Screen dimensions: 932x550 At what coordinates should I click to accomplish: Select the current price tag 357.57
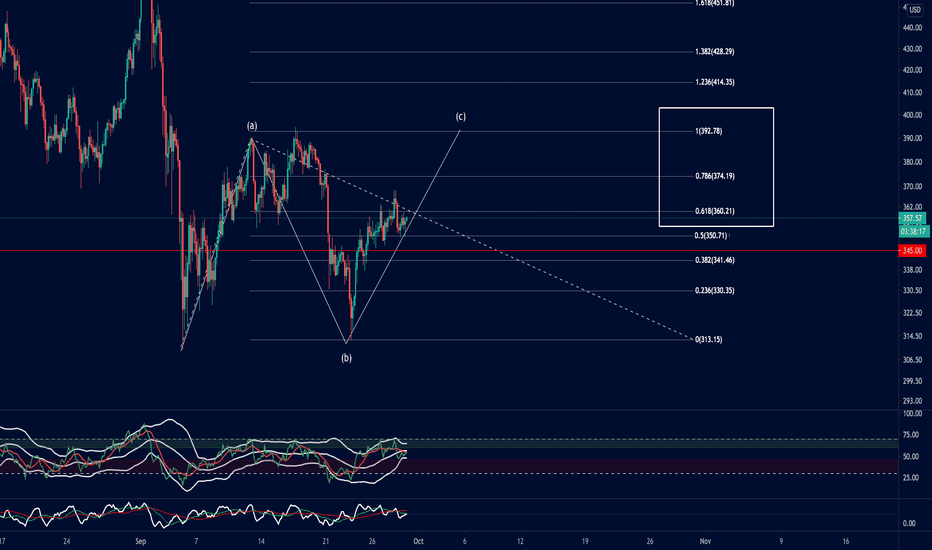[x=912, y=219]
